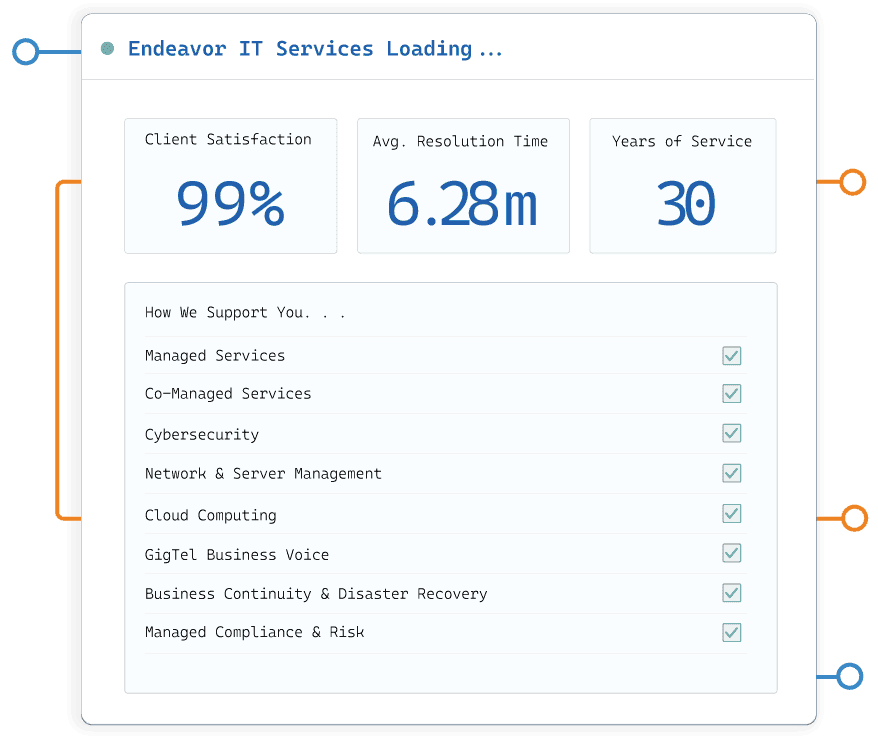Select the Managed Services row text

pyautogui.click(x=215, y=356)
